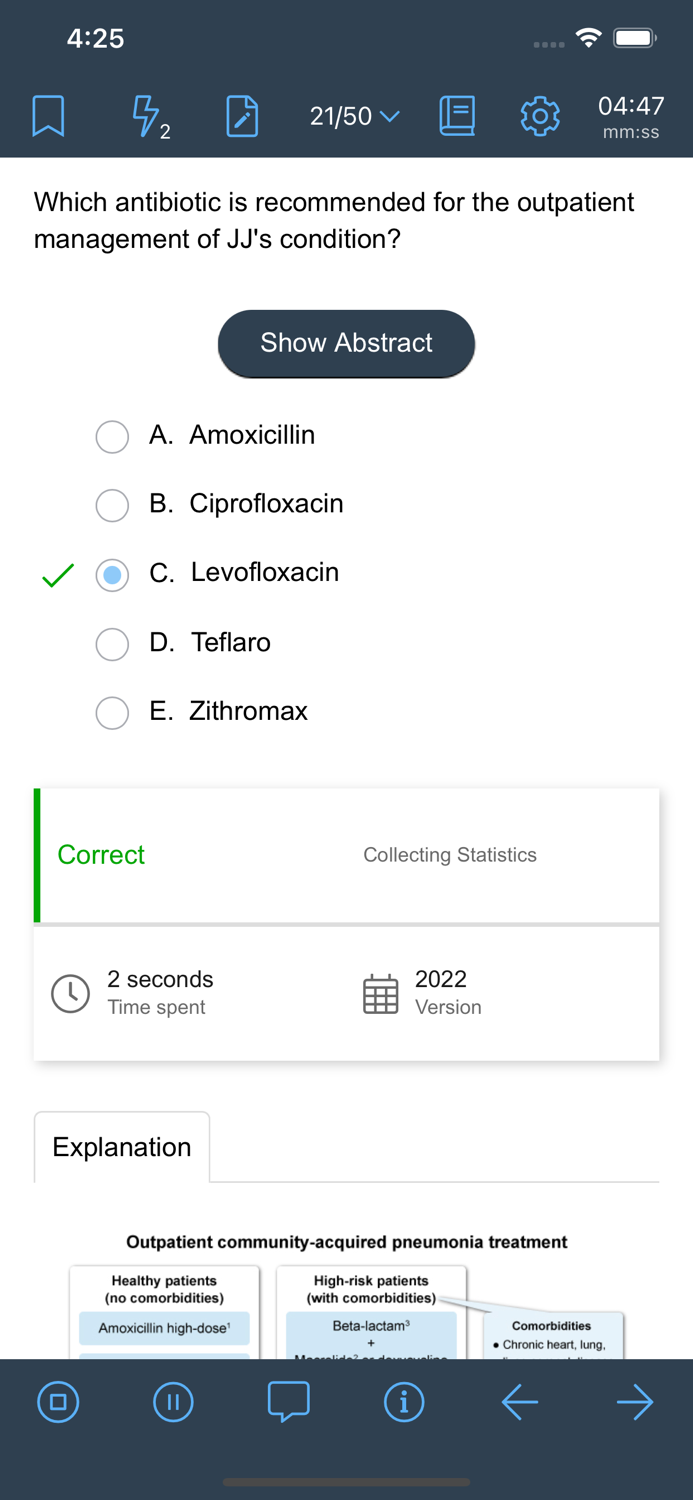The image size is (693, 1500).
Task: Pause the exam timer
Action: 173,1402
